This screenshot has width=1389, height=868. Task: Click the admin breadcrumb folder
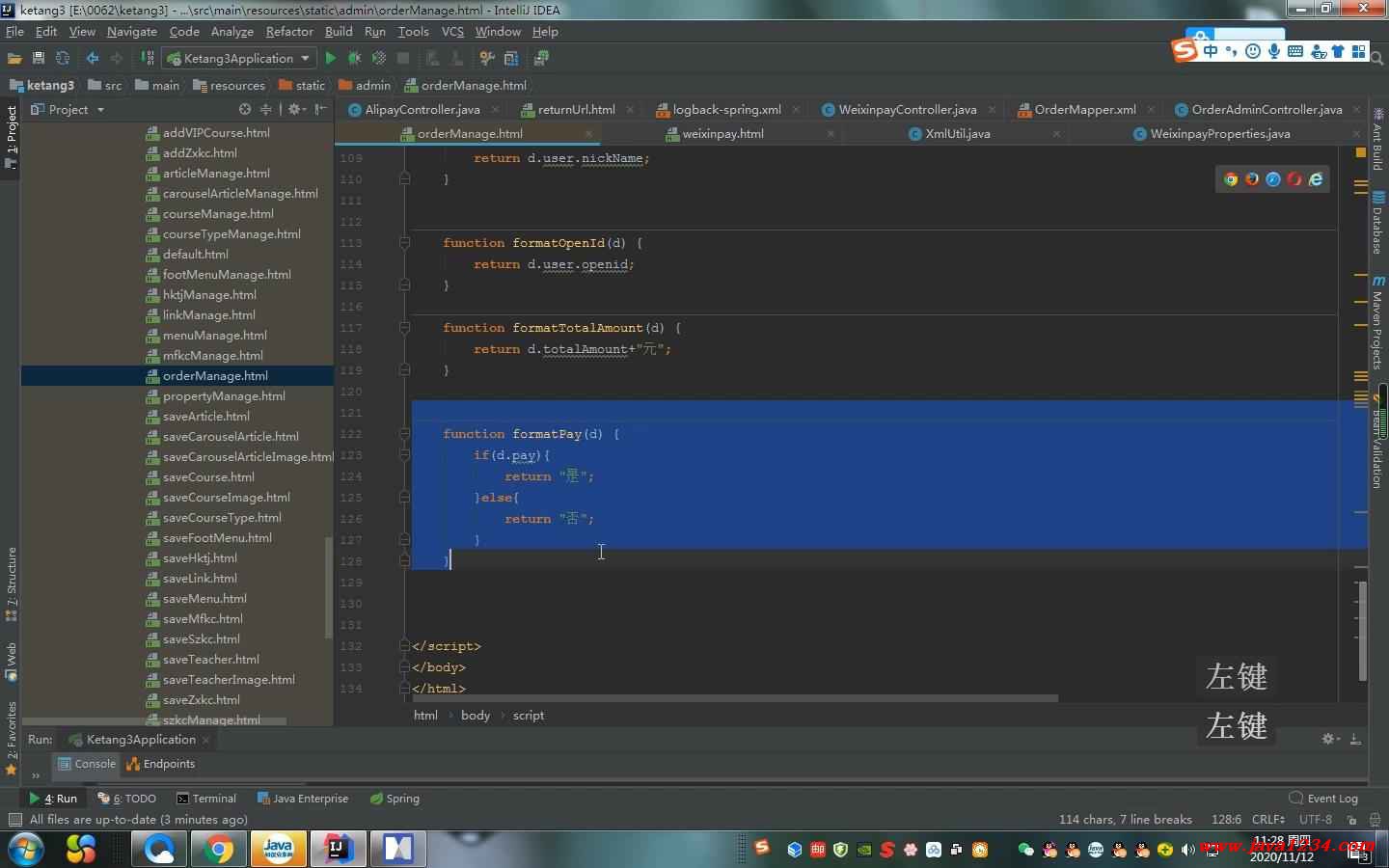click(x=364, y=85)
